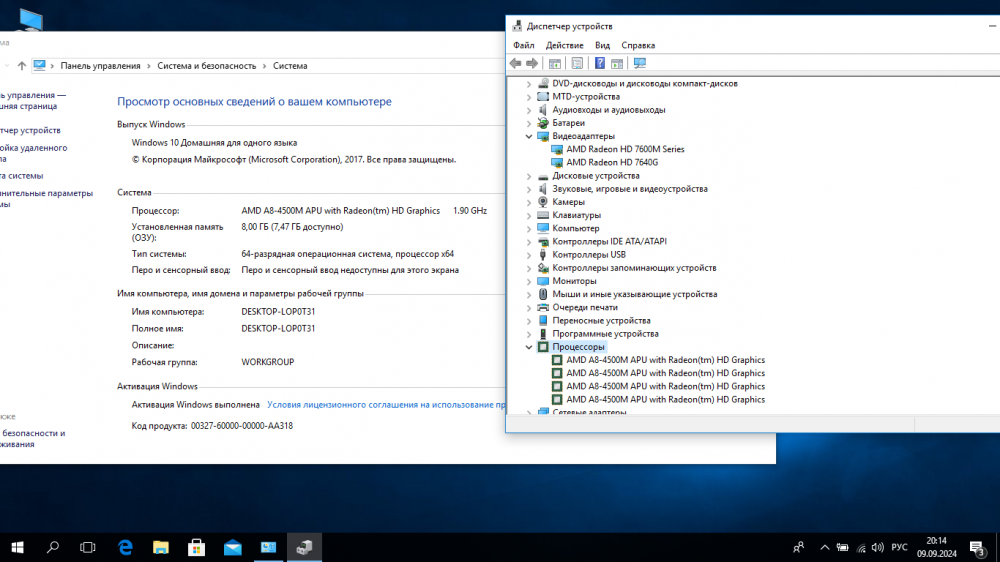
Task: Open Защита системы link in left sidebar
Action: [22, 175]
